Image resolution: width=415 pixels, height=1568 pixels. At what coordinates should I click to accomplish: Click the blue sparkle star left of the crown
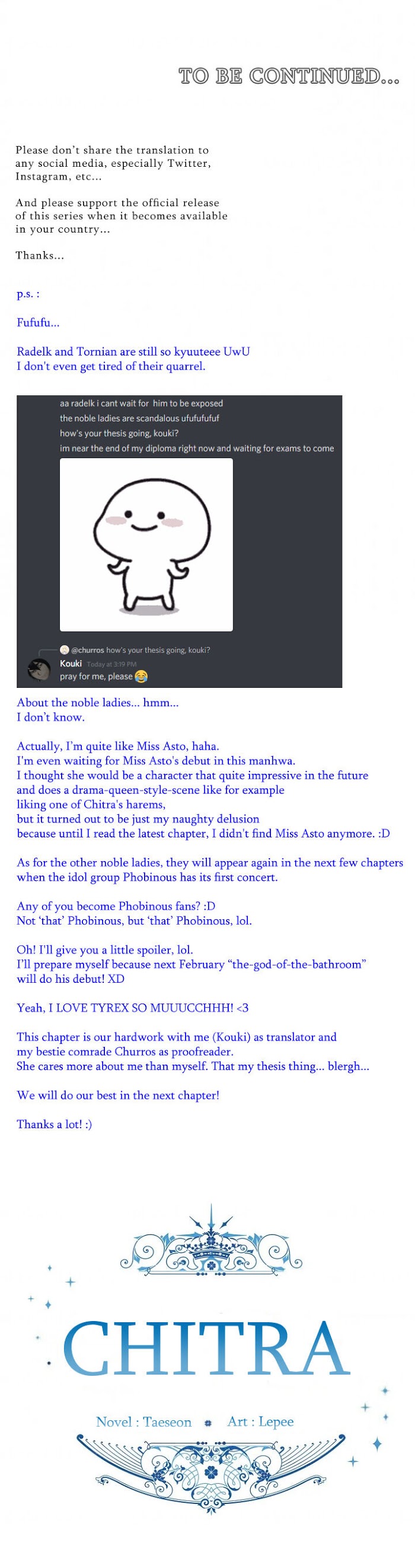71,1282
